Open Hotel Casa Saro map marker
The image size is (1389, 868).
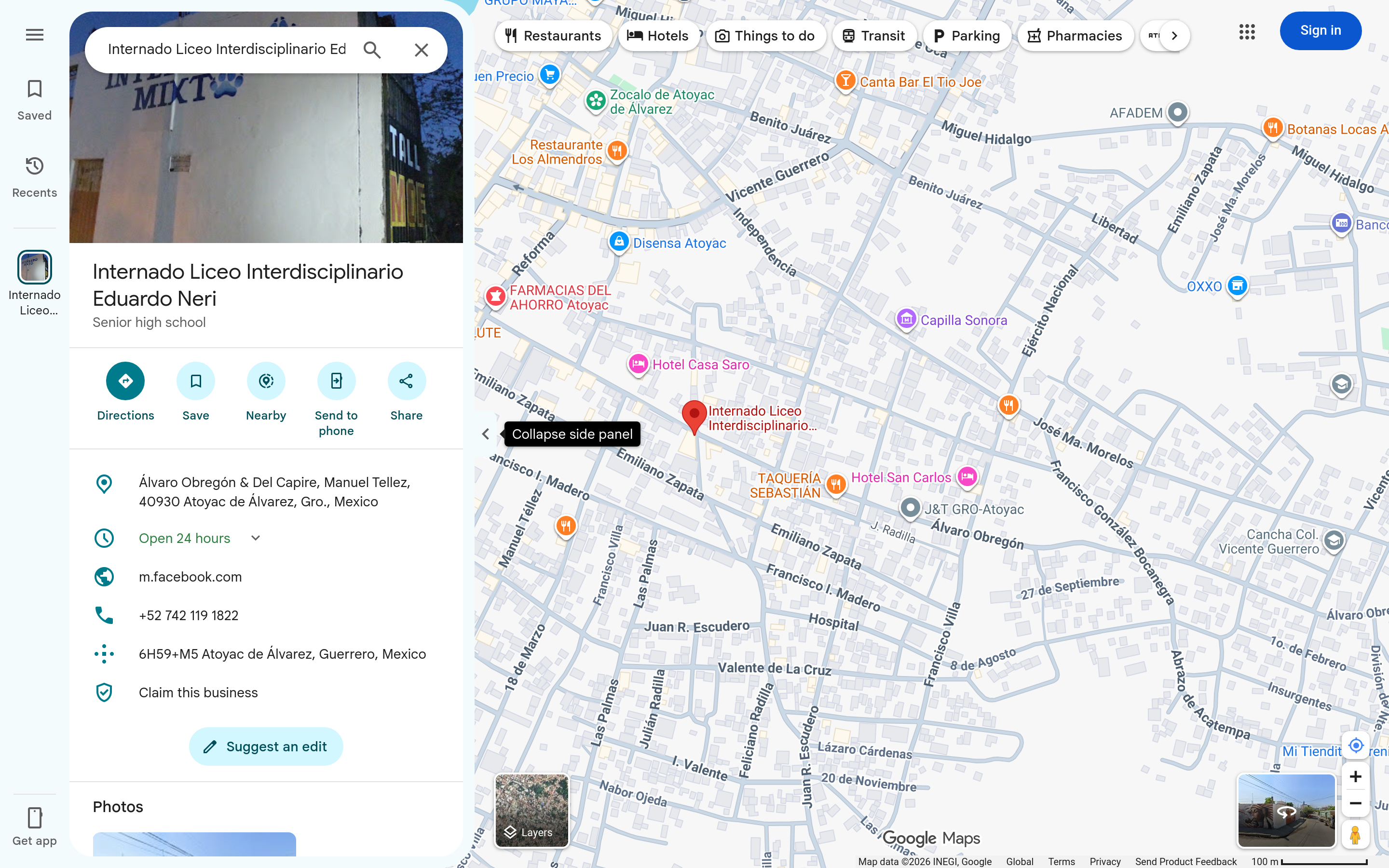click(x=638, y=365)
